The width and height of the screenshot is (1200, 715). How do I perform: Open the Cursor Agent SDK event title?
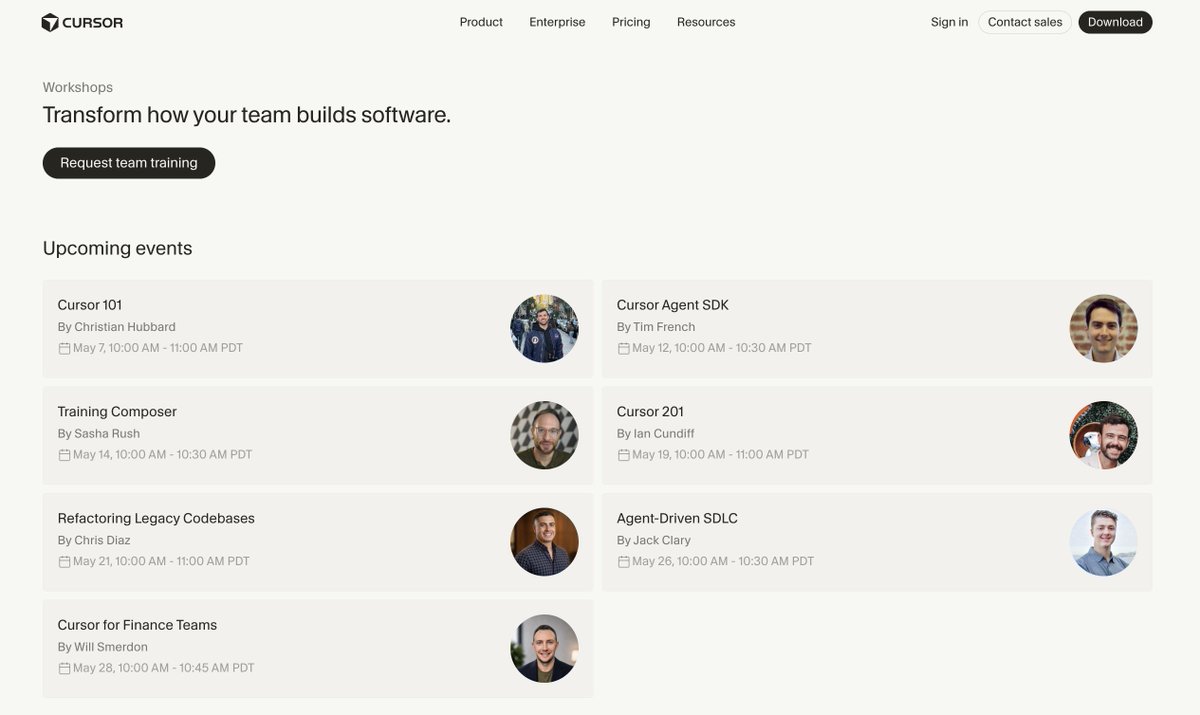[673, 305]
